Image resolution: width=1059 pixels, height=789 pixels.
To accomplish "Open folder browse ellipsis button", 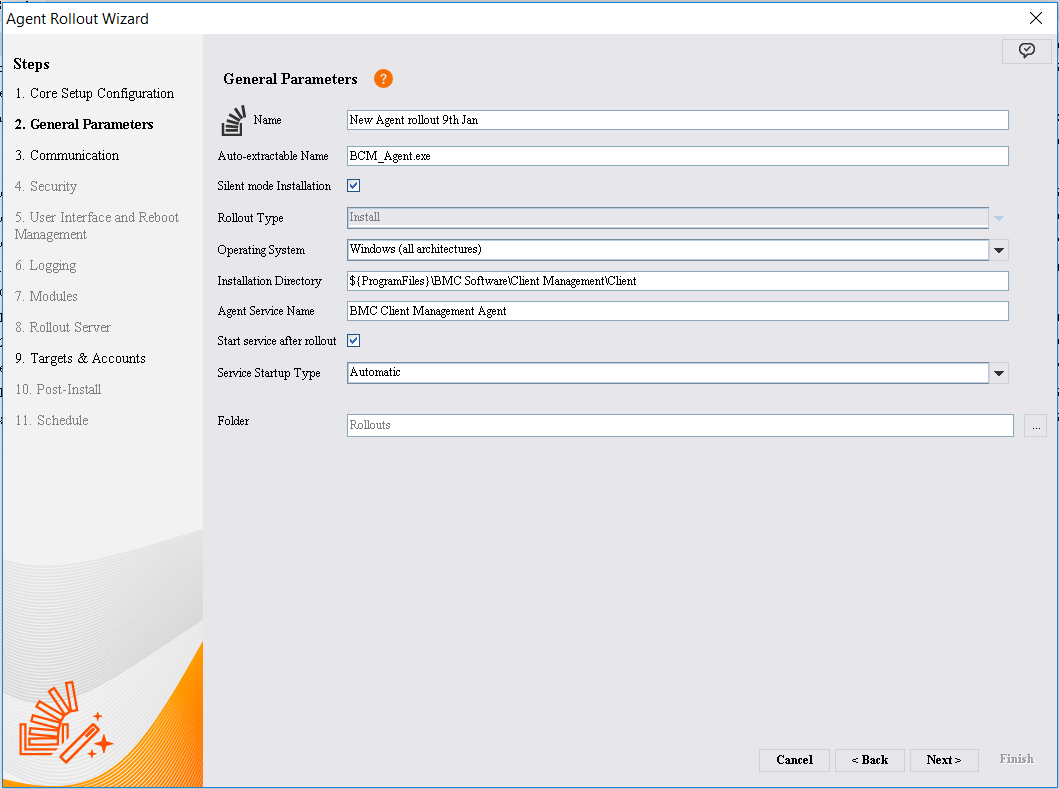I will [x=1035, y=426].
